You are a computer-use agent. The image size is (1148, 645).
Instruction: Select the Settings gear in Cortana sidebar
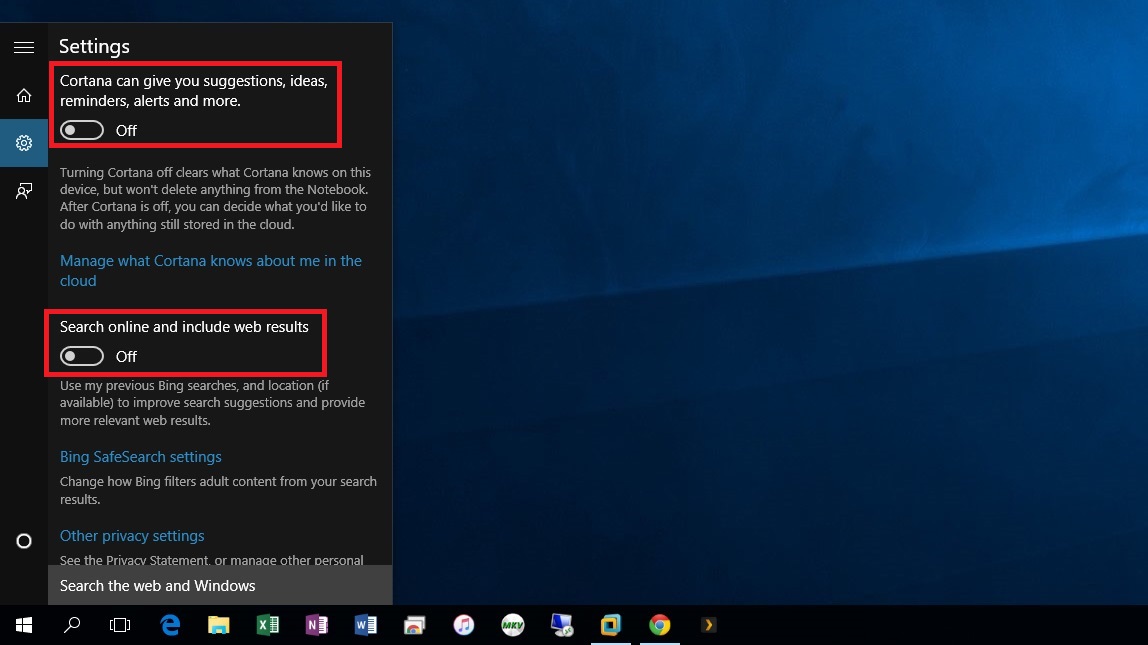pyautogui.click(x=23, y=143)
